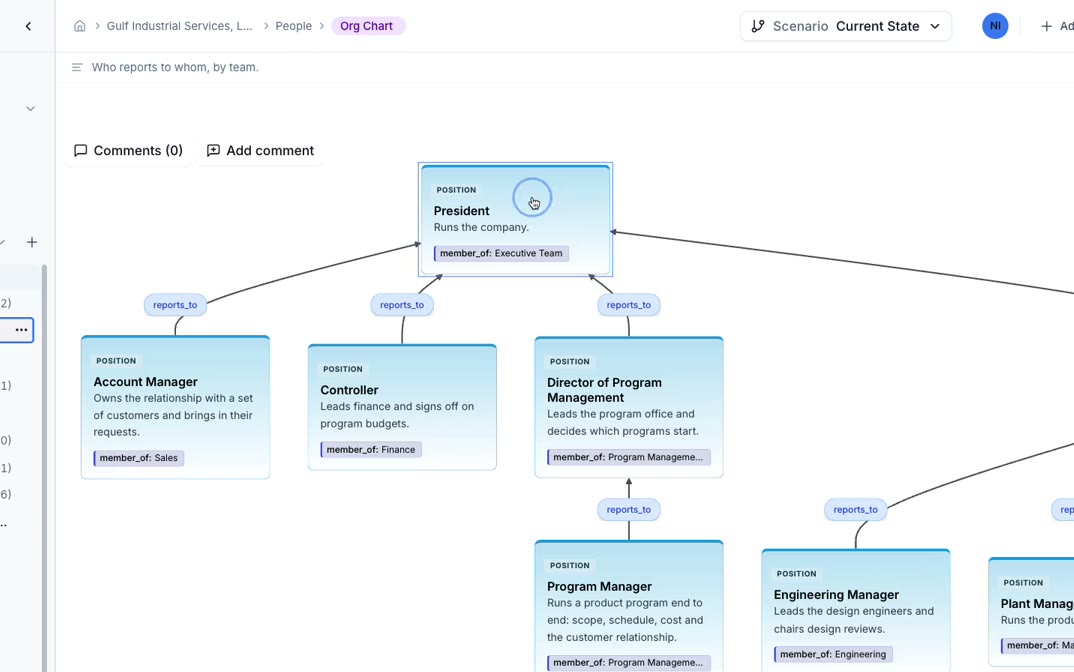The image size is (1074, 672).
Task: Go to home via breadcrumb icon
Action: point(79,26)
